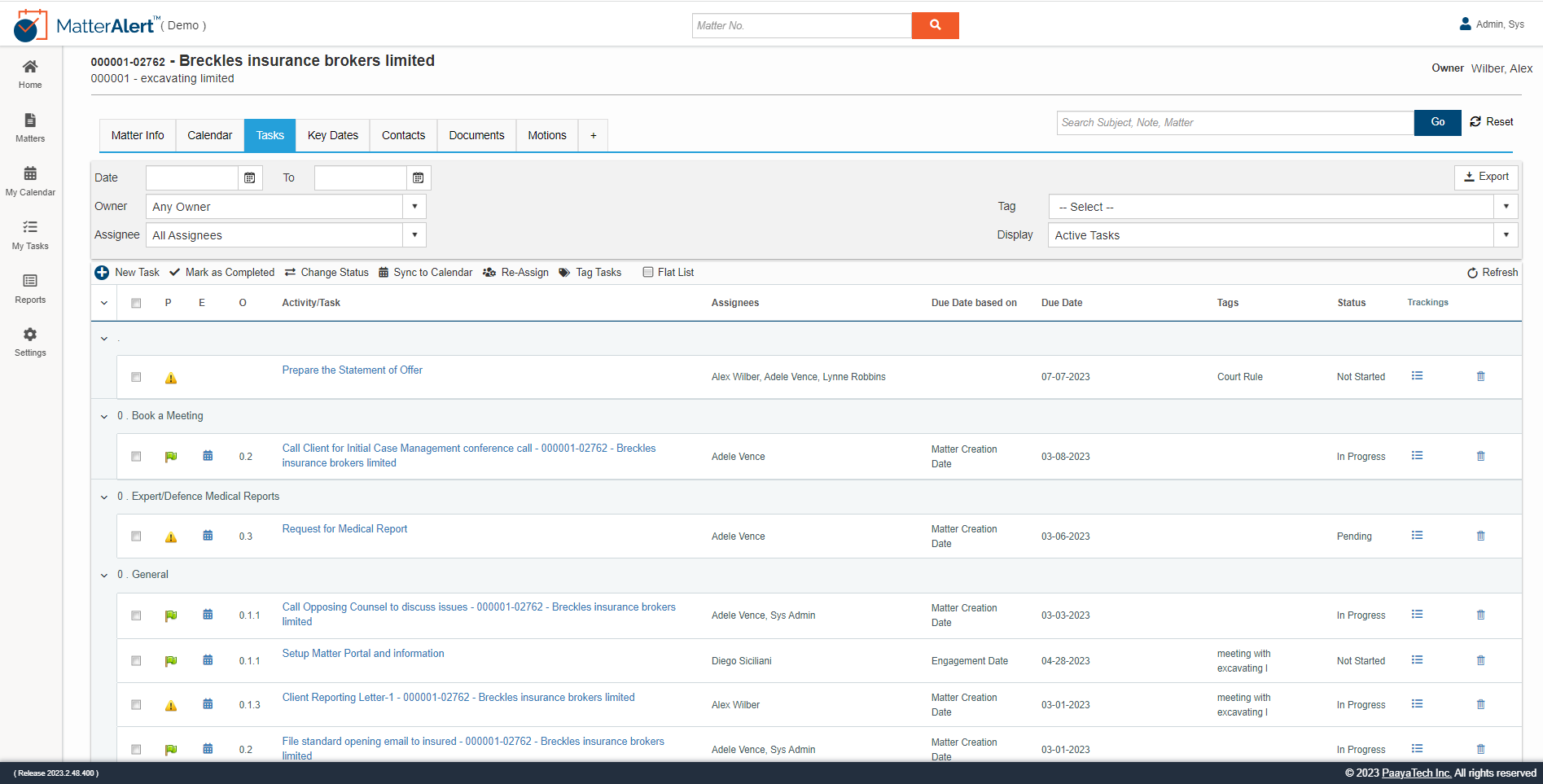Switch to the Key Dates tab

332,135
